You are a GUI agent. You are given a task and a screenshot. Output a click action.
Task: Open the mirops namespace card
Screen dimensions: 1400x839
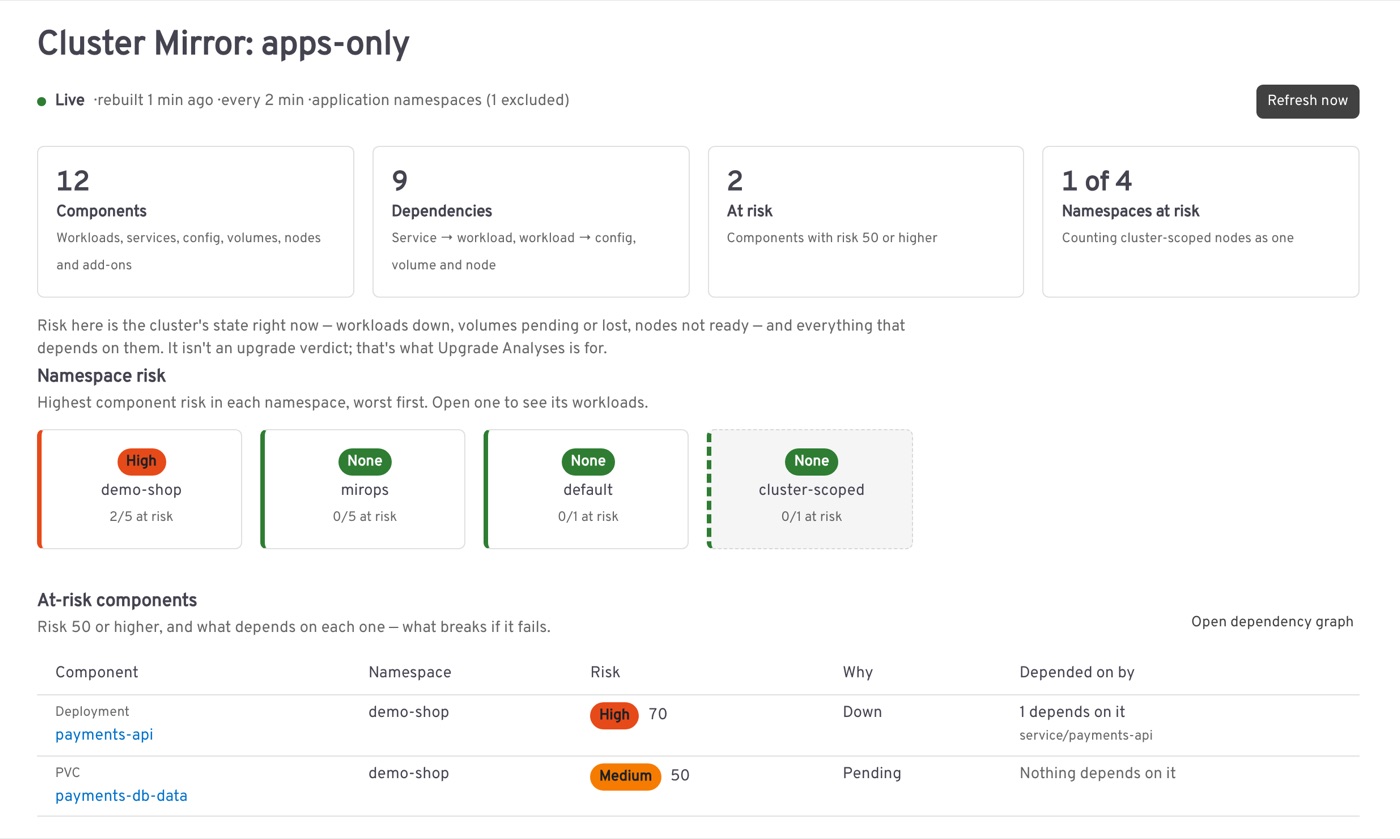click(x=363, y=489)
